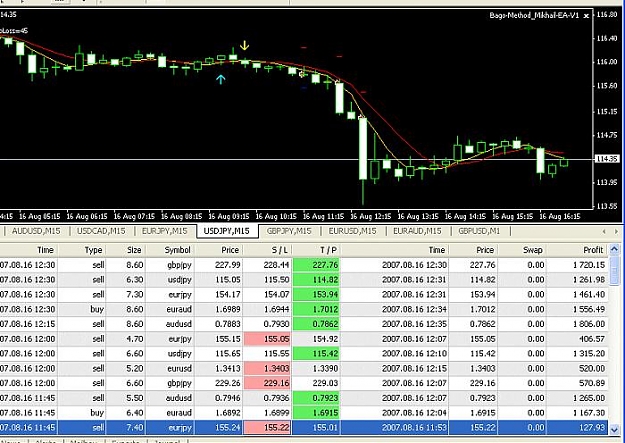This screenshot has height=443, width=625.
Task: Select the row with profit 406.57
Action: (x=304, y=339)
